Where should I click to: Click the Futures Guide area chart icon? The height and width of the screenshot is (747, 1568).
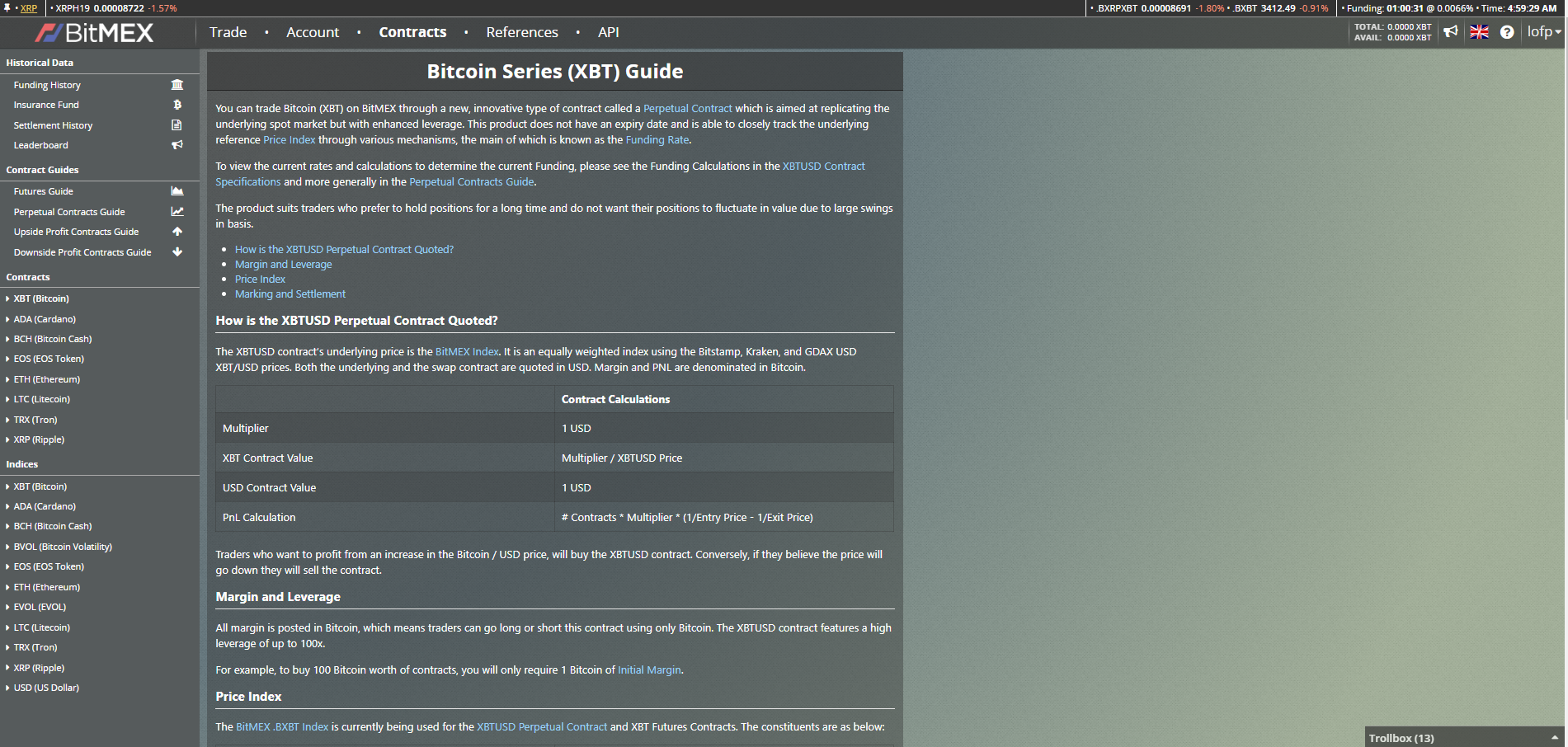(x=177, y=191)
